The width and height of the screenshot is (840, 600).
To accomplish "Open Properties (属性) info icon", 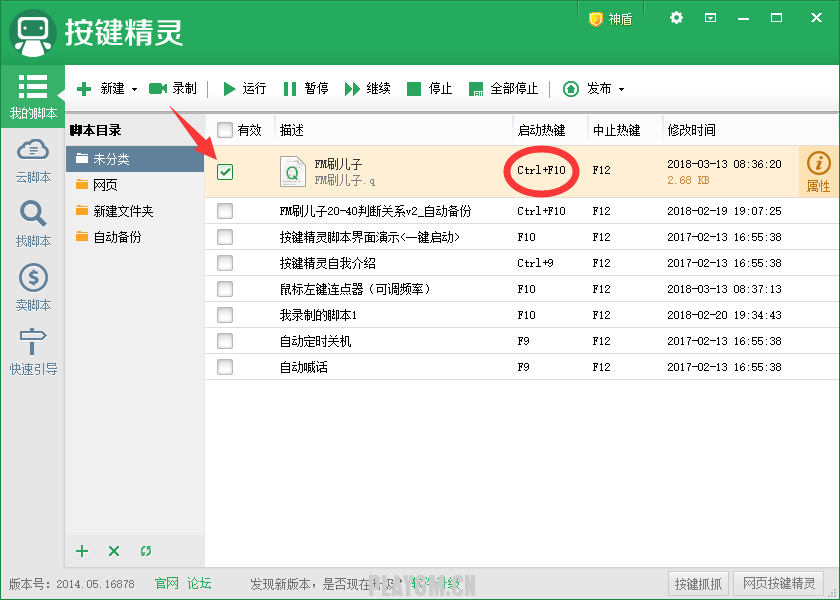I will pyautogui.click(x=818, y=164).
